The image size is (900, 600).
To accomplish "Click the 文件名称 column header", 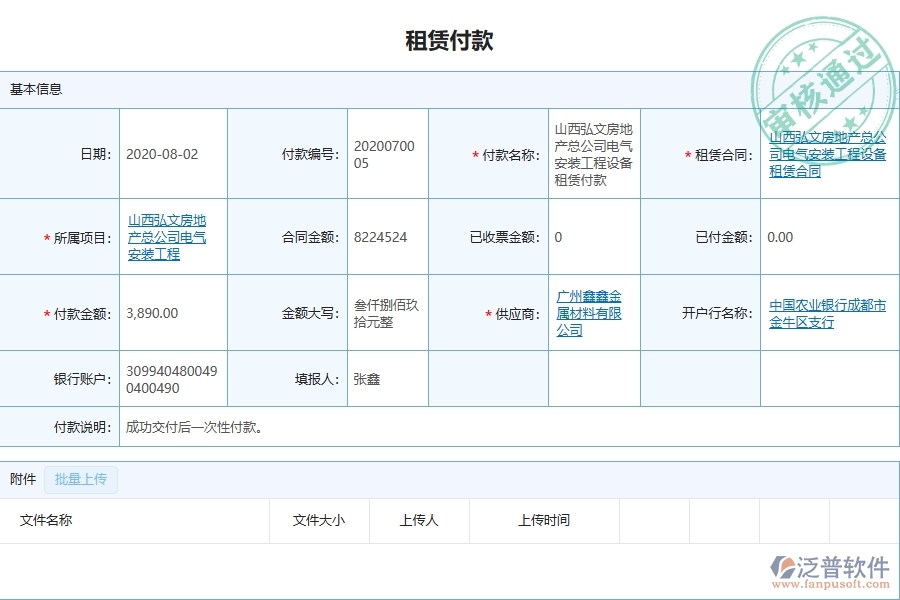I will pyautogui.click(x=47, y=520).
